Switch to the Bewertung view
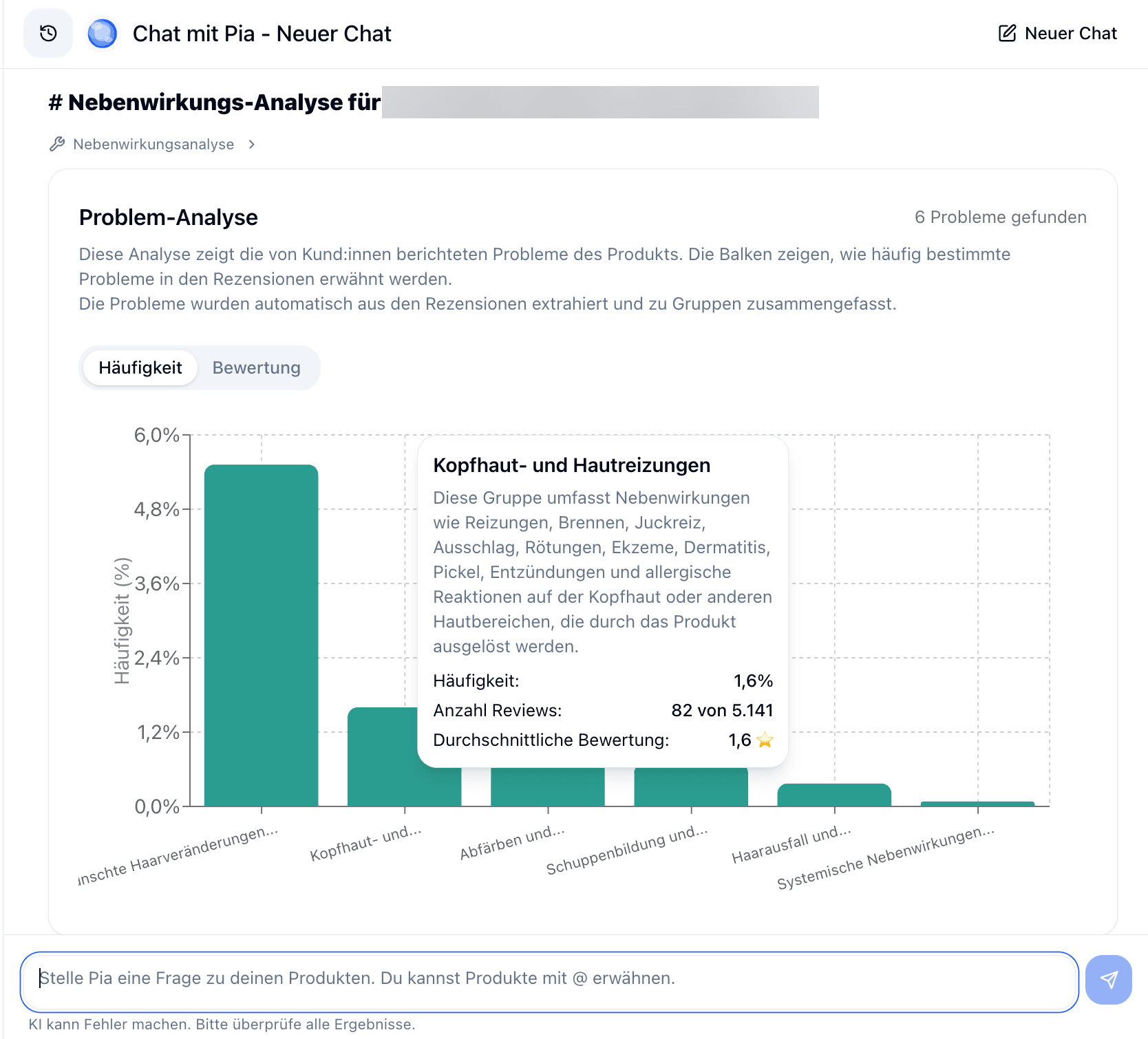 point(255,367)
